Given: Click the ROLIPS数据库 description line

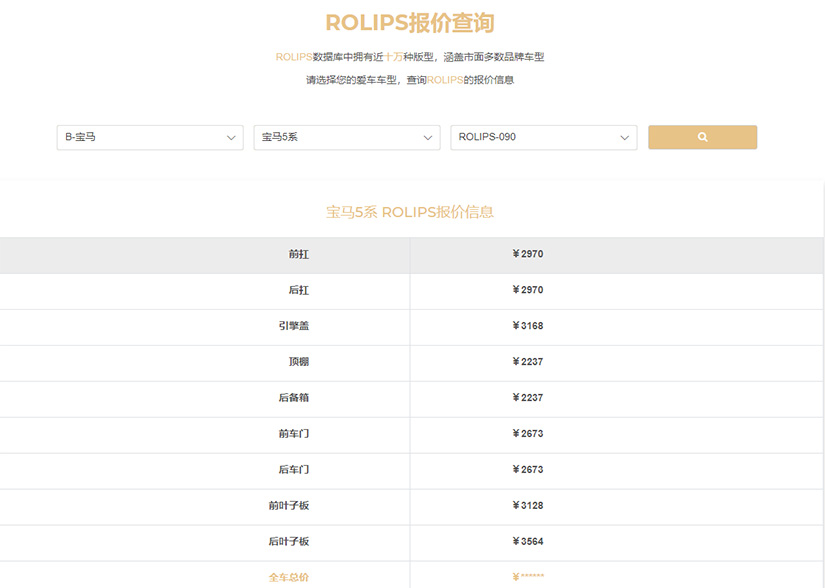Looking at the screenshot, I should click(410, 57).
